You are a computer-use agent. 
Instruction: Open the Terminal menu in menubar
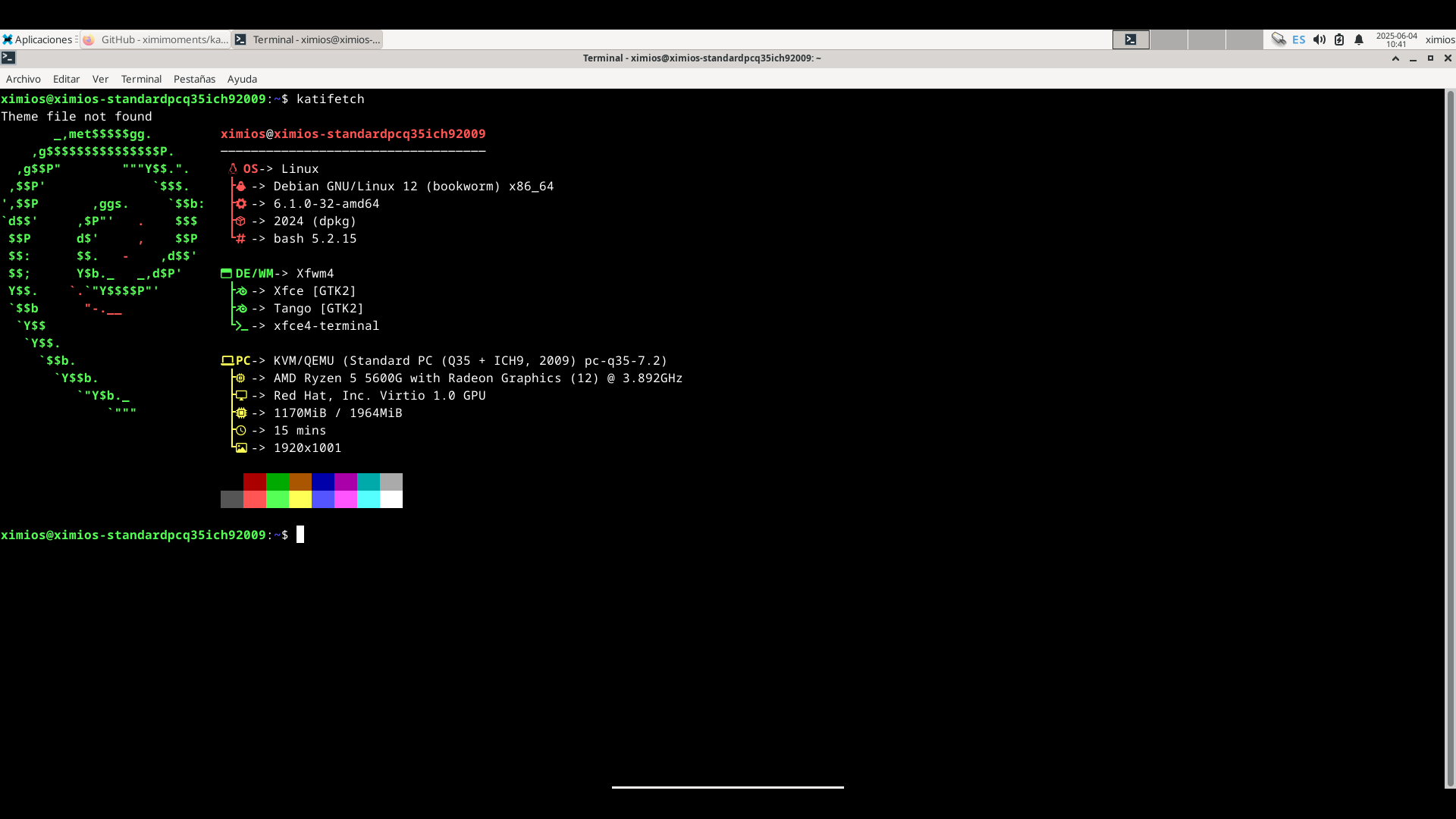(x=141, y=79)
